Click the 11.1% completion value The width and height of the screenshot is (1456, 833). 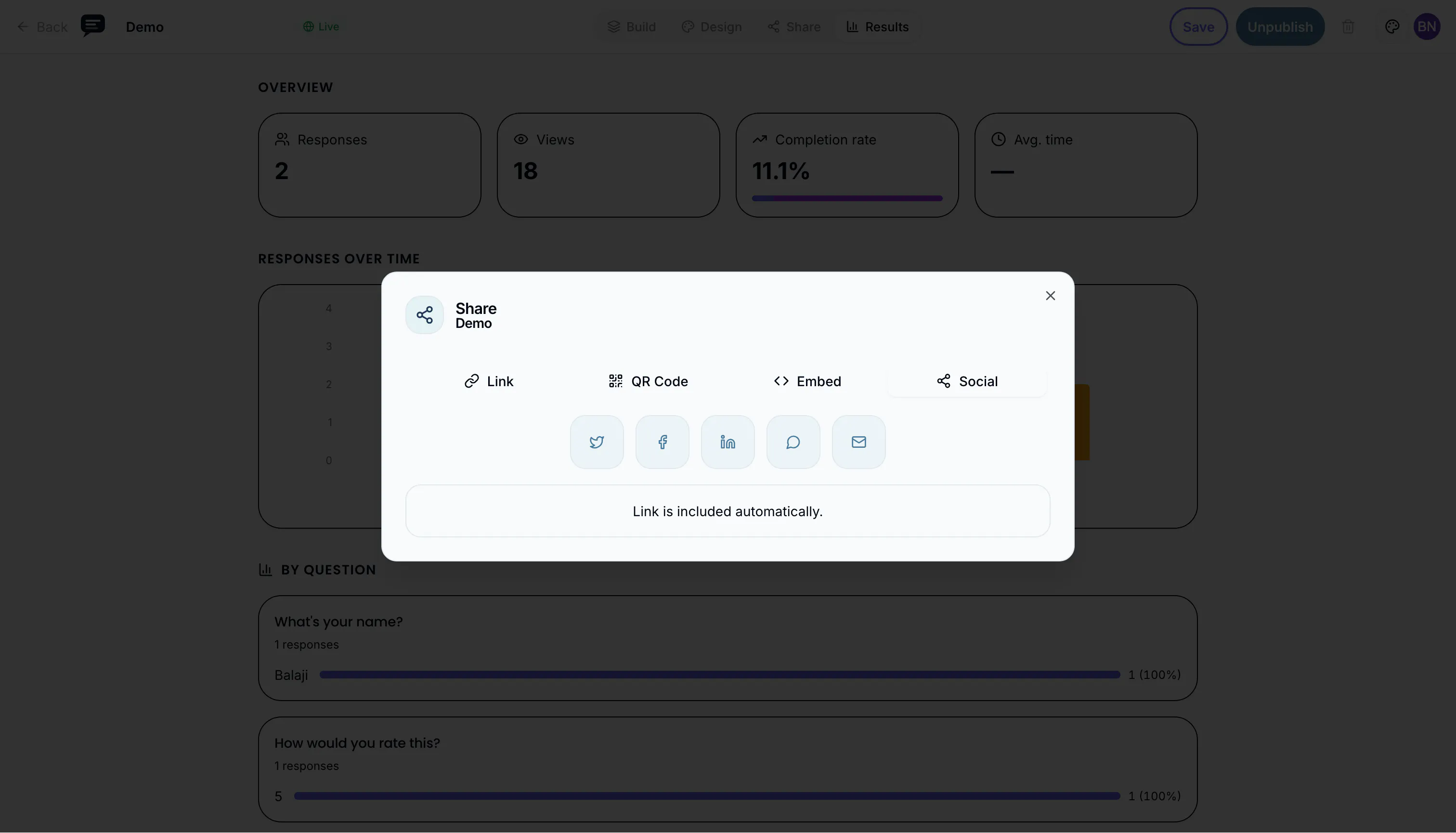(780, 170)
